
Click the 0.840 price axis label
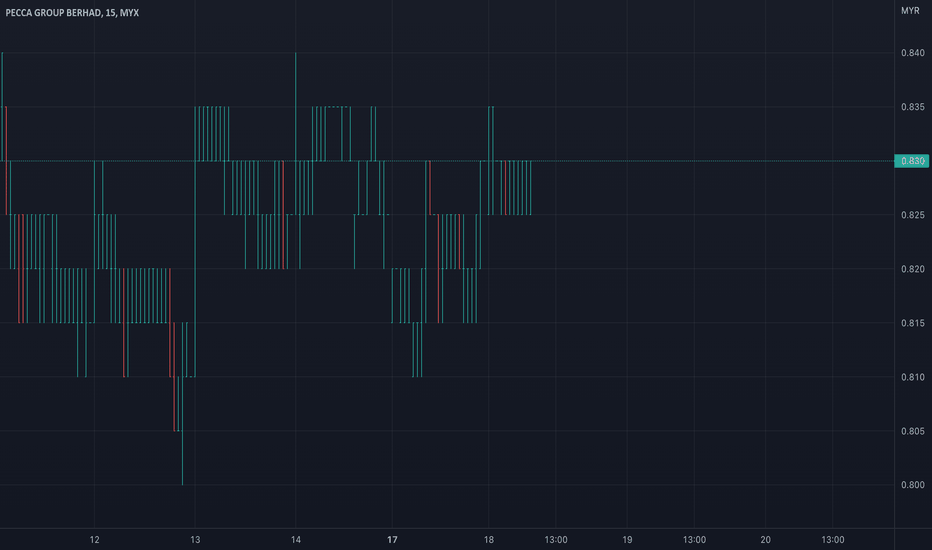[x=912, y=53]
